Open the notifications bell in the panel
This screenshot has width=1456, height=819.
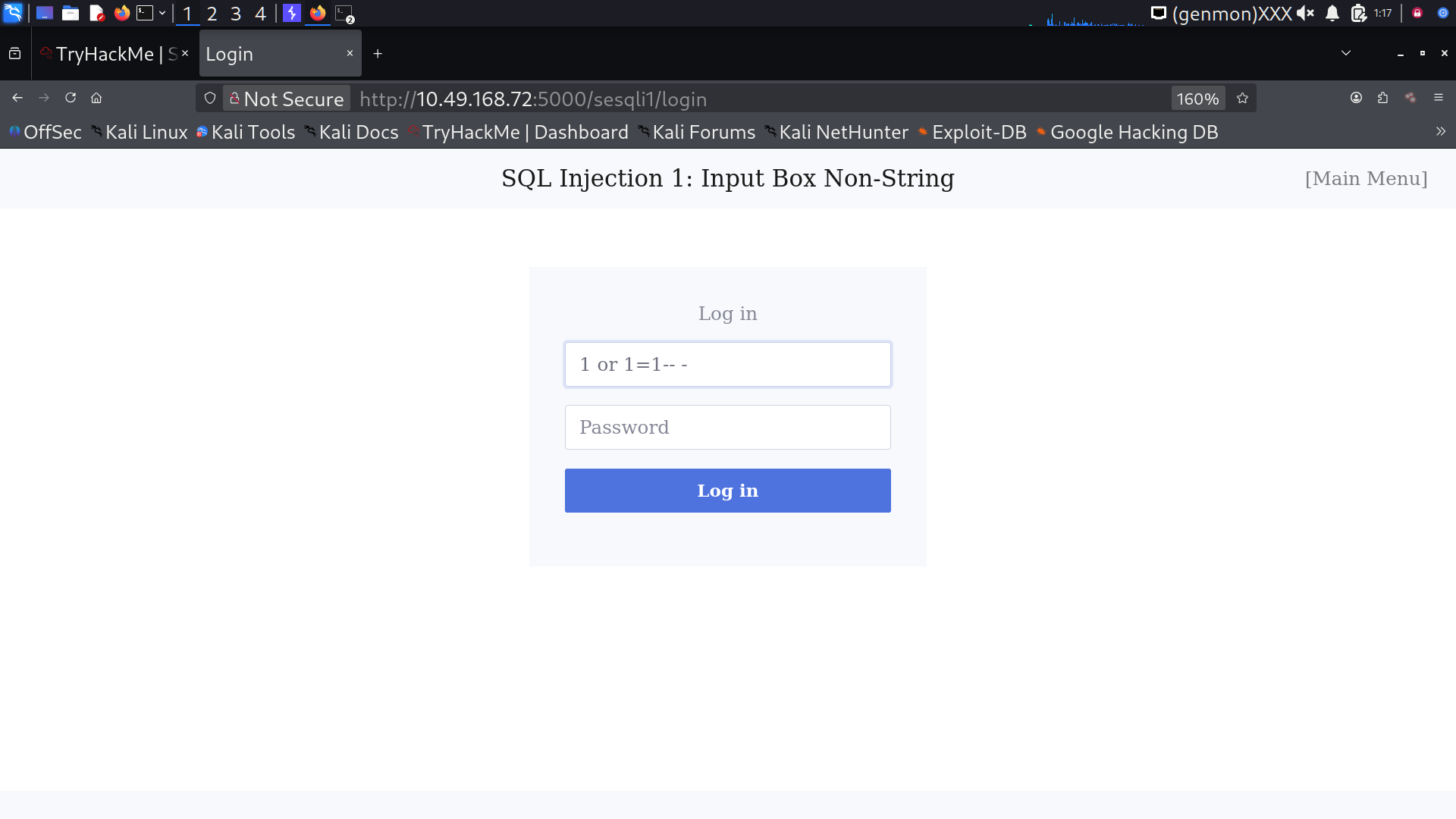(x=1332, y=14)
